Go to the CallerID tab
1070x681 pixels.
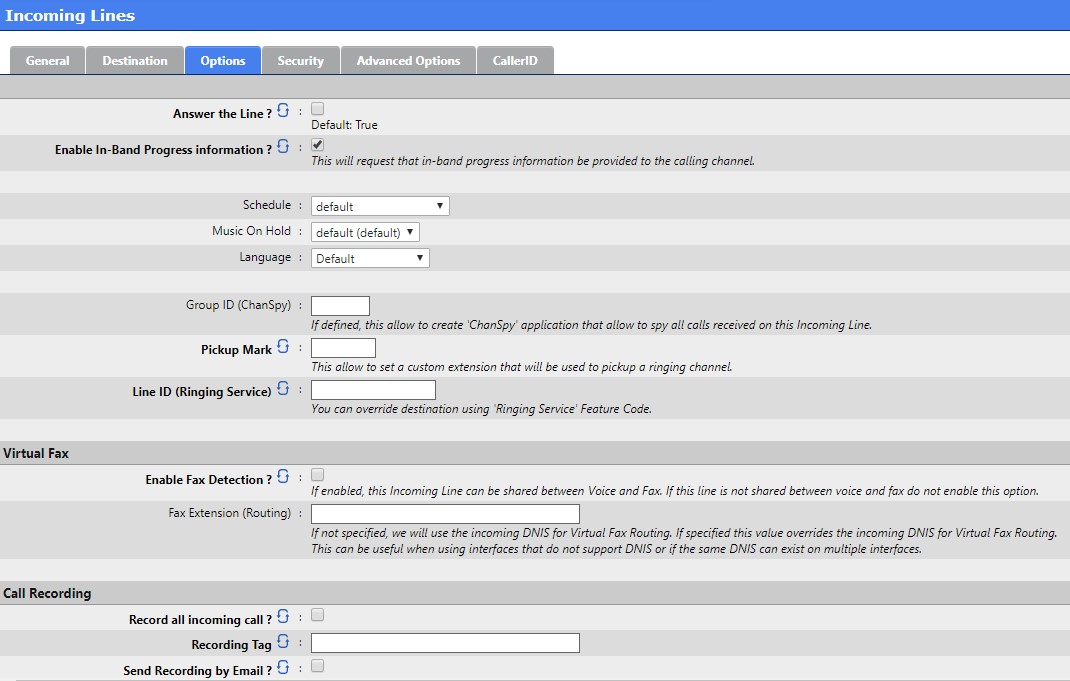[515, 61]
